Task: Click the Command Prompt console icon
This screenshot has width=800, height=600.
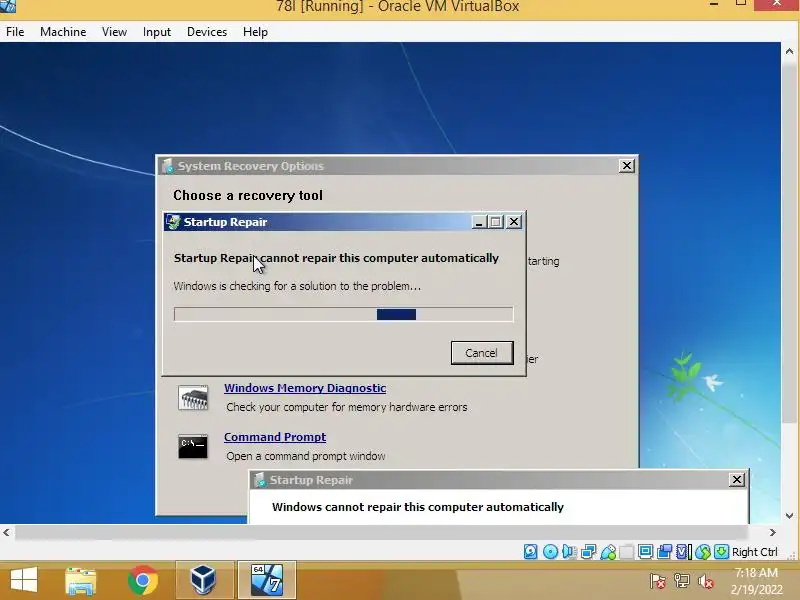Action: tap(193, 446)
